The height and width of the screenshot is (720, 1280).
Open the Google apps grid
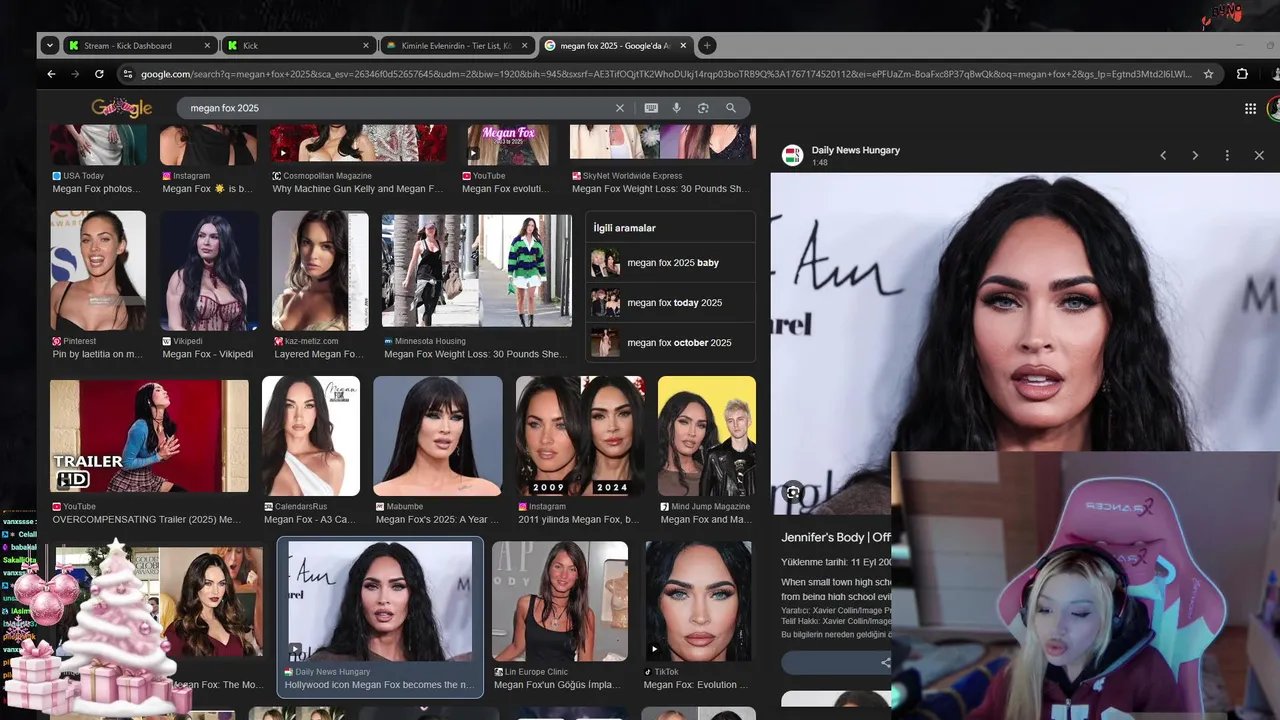point(1250,108)
